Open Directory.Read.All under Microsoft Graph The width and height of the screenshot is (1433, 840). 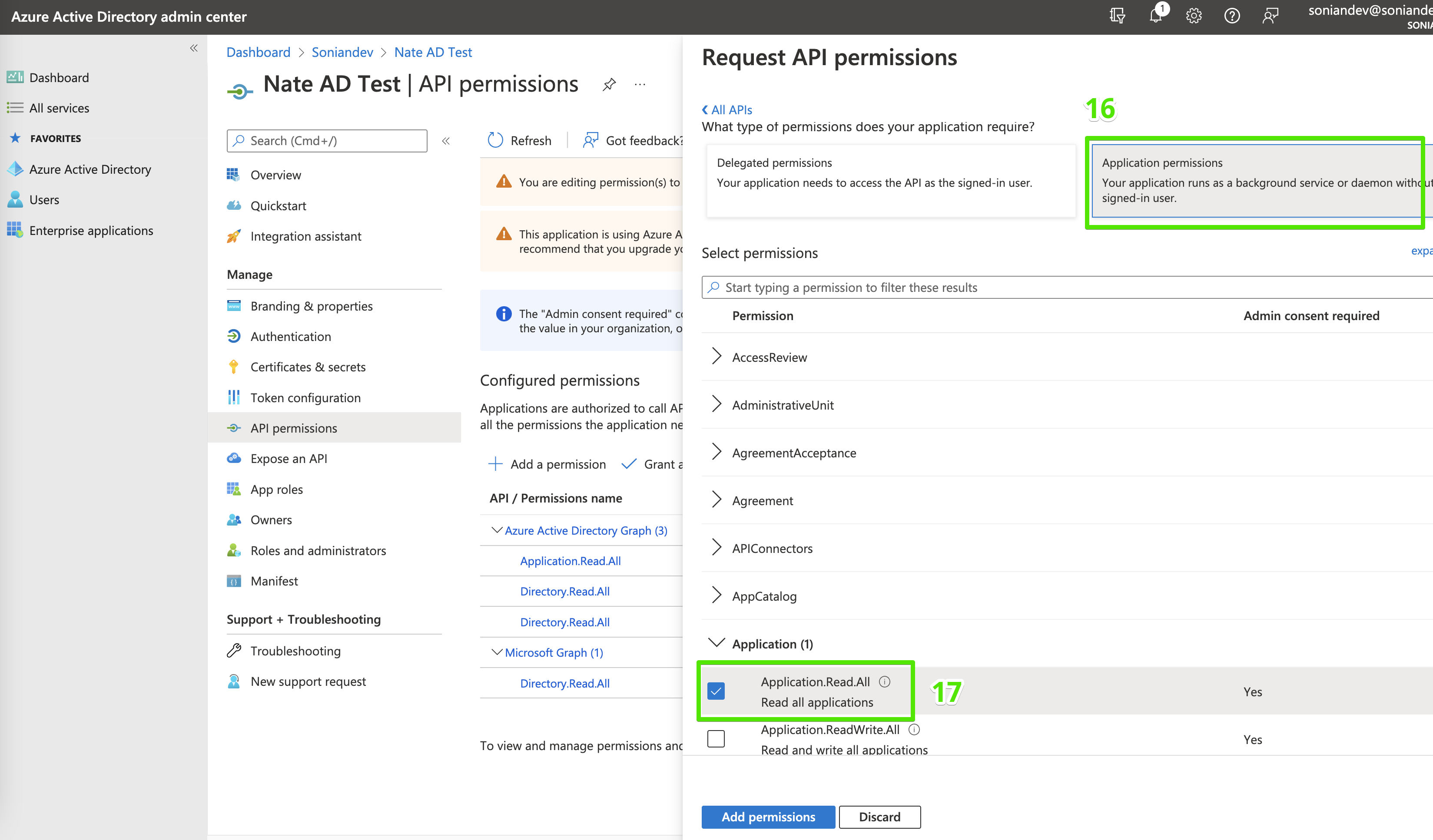click(x=565, y=683)
